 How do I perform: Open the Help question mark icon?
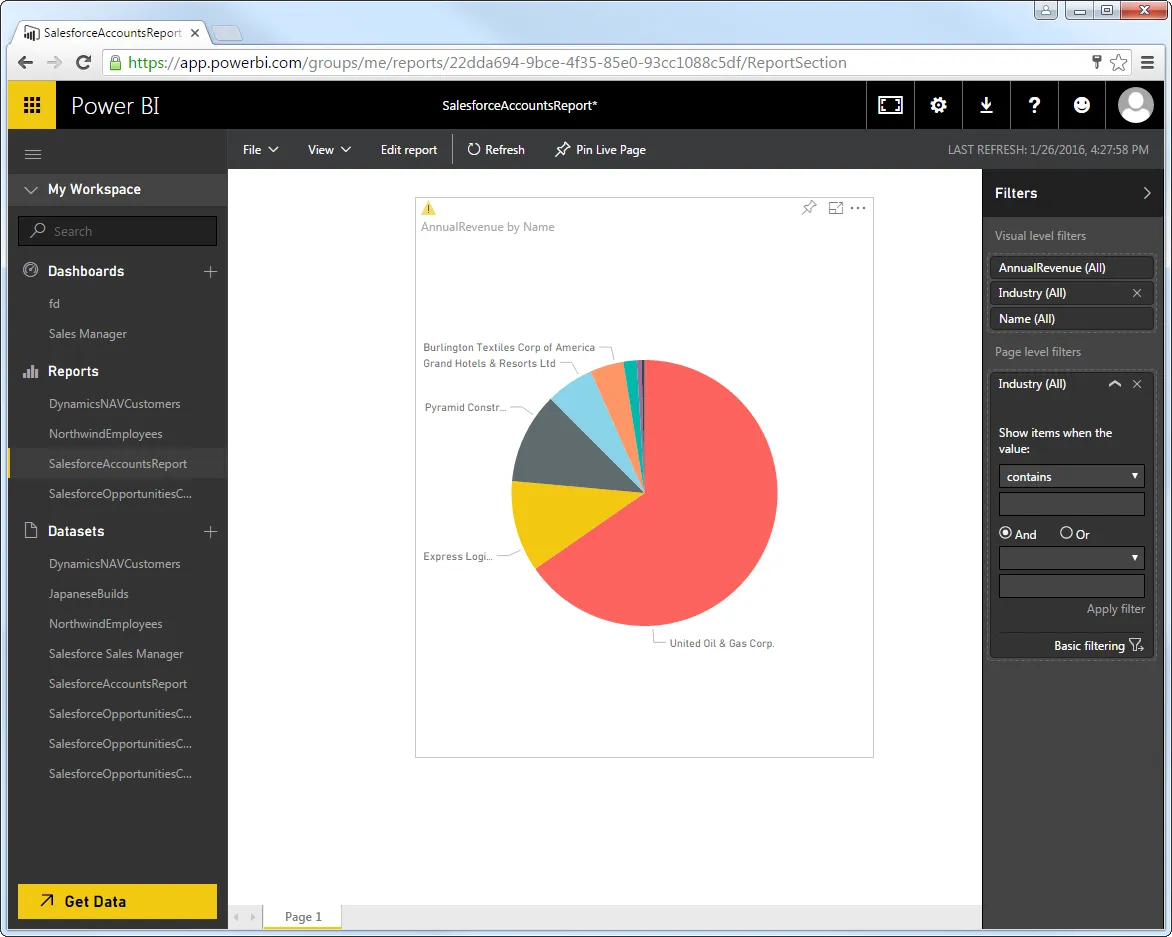tap(1034, 104)
